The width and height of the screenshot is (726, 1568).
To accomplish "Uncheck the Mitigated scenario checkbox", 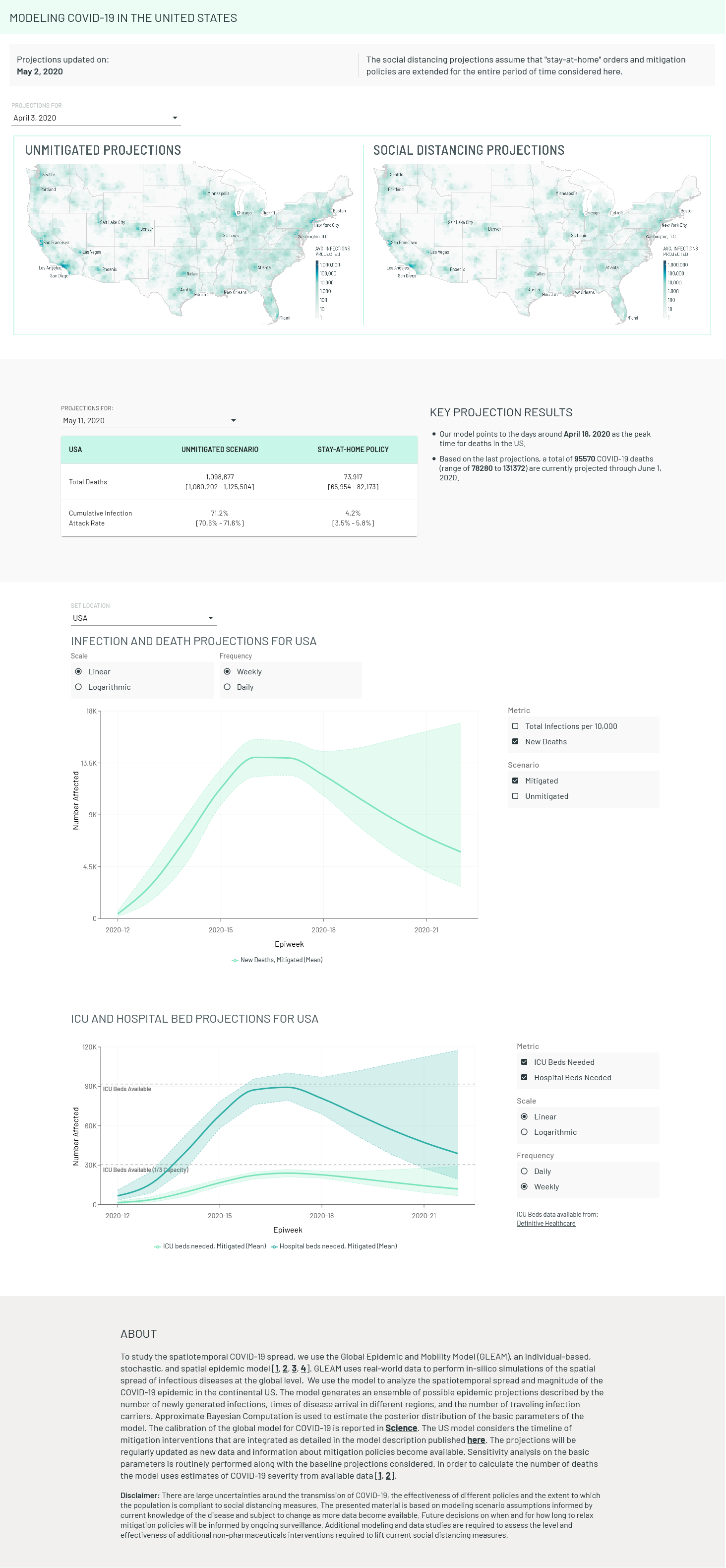I will [x=515, y=781].
